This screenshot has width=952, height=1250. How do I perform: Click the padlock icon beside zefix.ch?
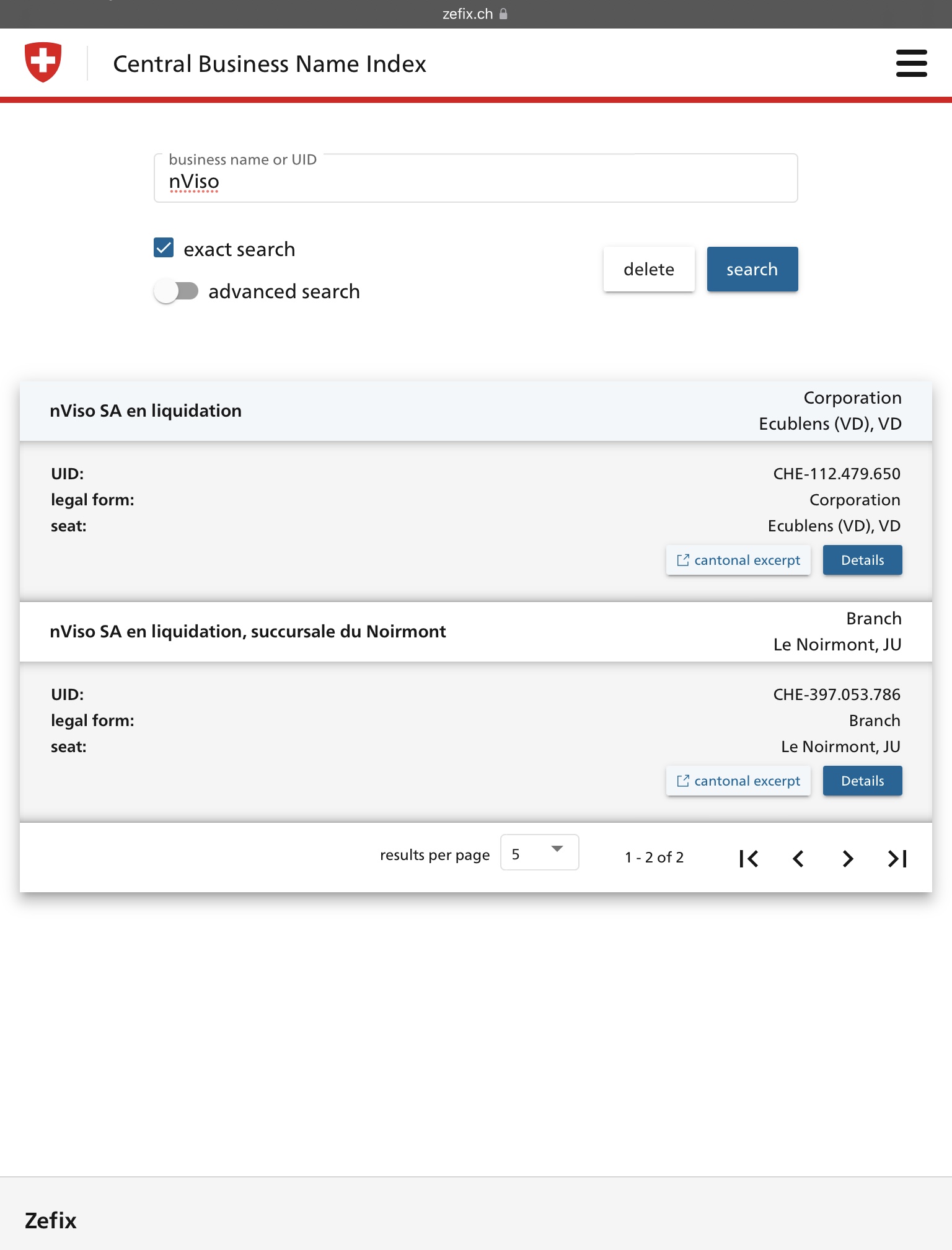tap(503, 14)
